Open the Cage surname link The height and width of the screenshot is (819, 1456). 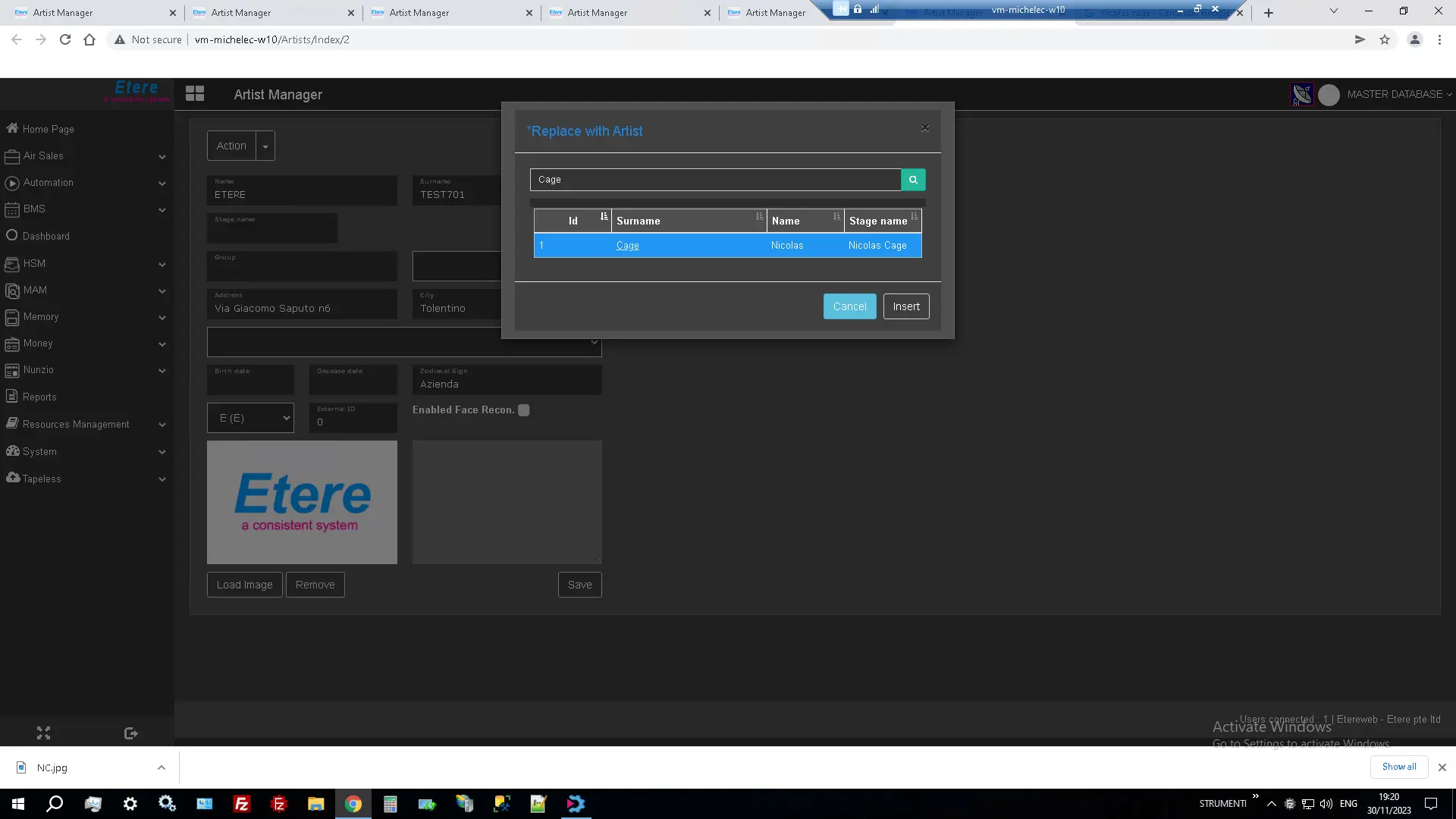click(627, 246)
